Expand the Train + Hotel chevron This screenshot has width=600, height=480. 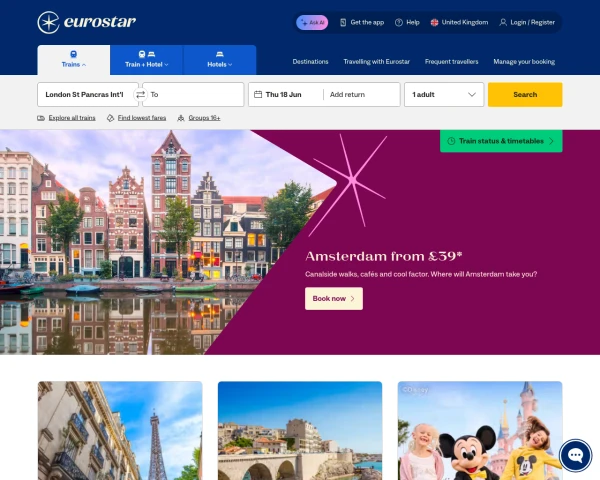166,65
